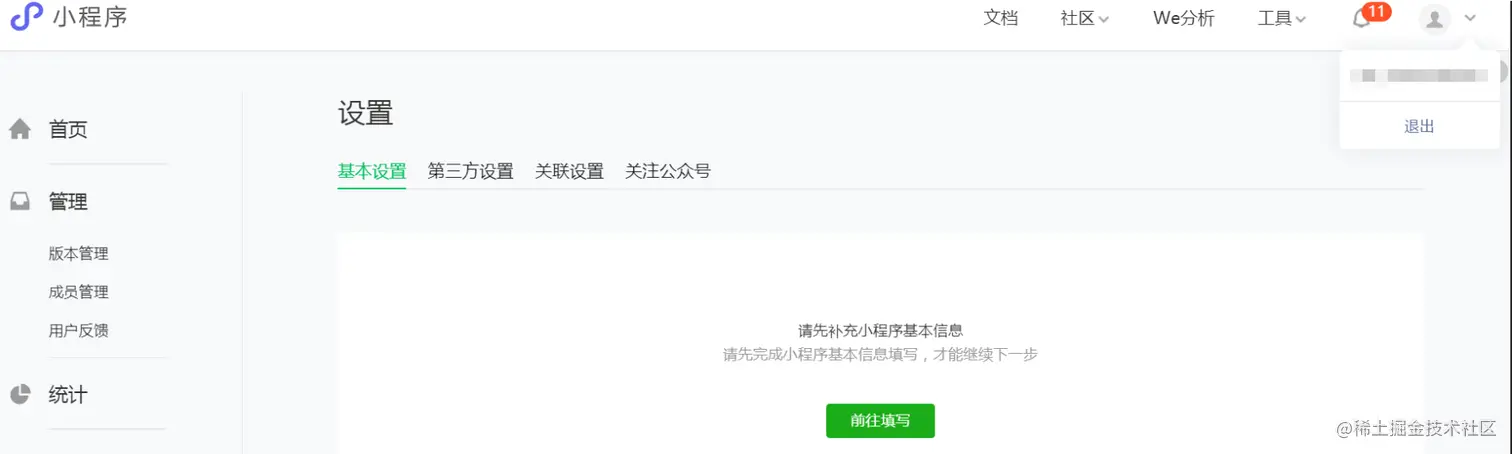Switch to the 关联设置 tab
Viewport: 1512px width, 454px height.
coord(569,171)
